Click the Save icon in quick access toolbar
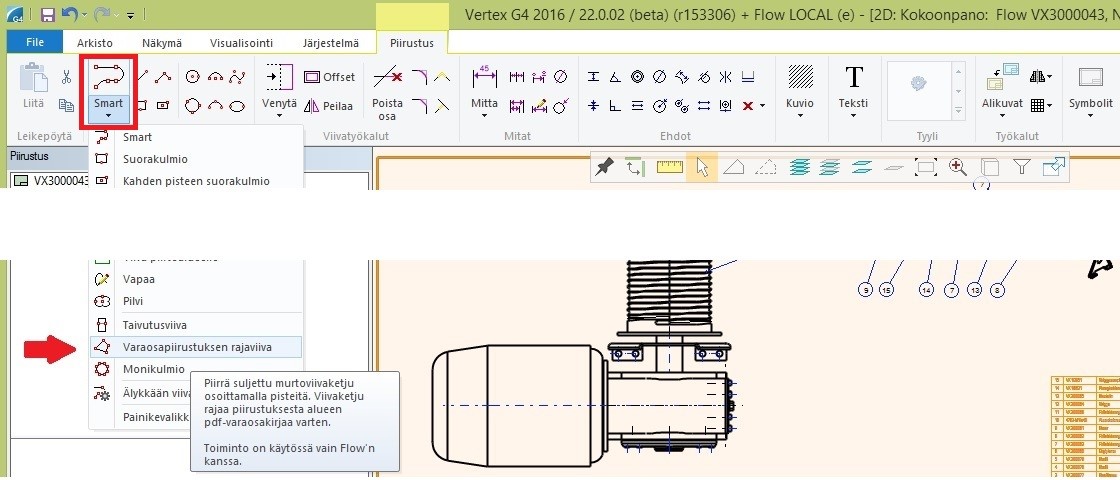Image resolution: width=1120 pixels, height=480 pixels. point(48,15)
